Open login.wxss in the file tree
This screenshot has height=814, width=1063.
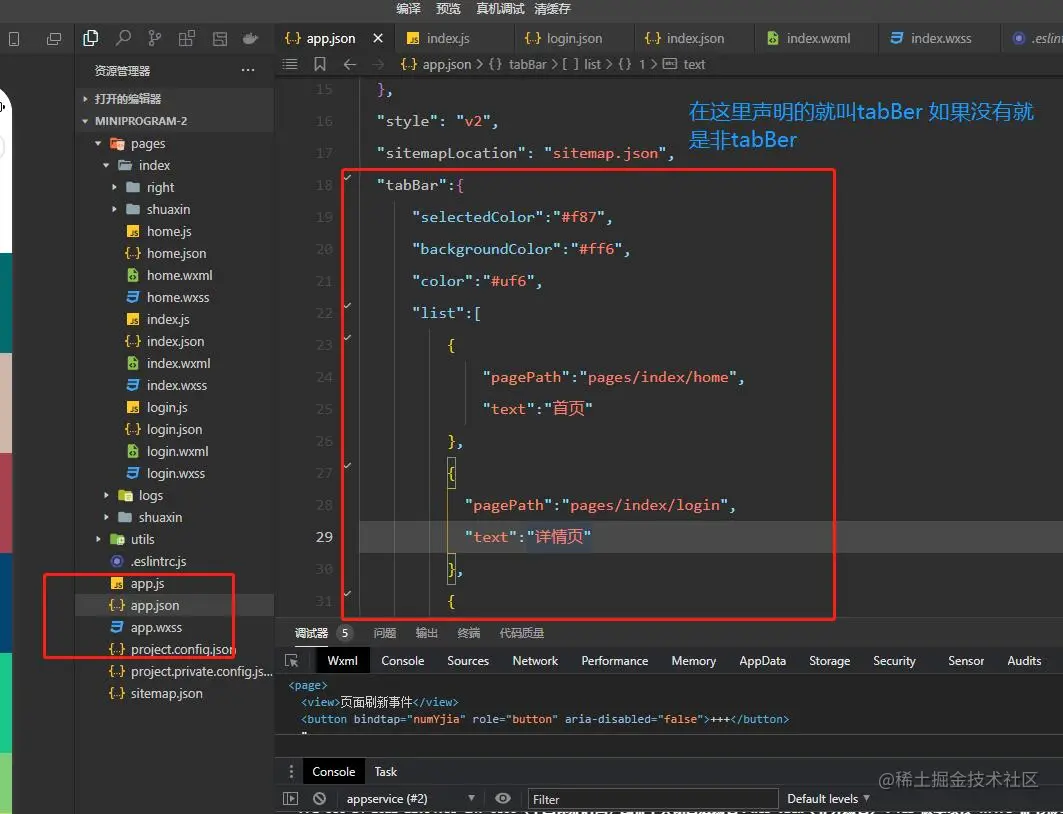point(176,473)
